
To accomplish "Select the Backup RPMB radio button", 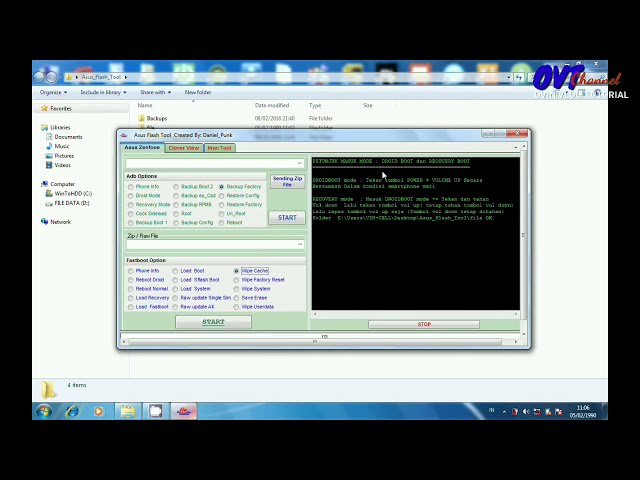I will (x=176, y=205).
